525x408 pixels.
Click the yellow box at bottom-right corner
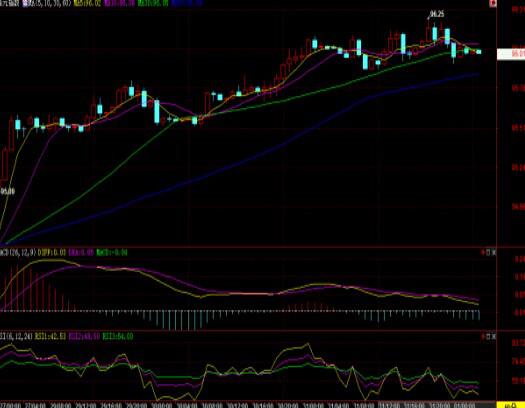(x=511, y=405)
